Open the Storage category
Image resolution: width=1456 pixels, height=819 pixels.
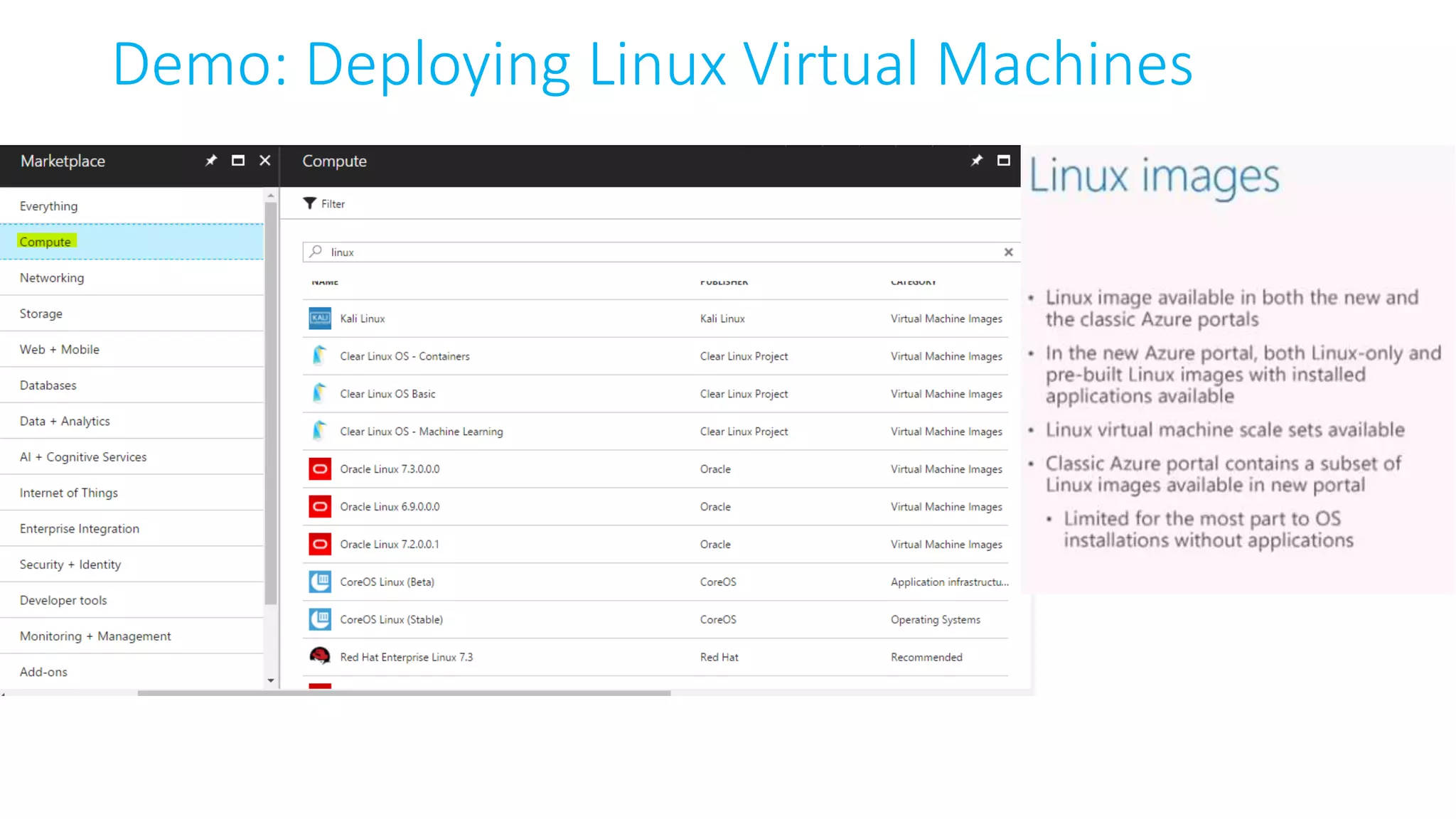[x=132, y=314]
